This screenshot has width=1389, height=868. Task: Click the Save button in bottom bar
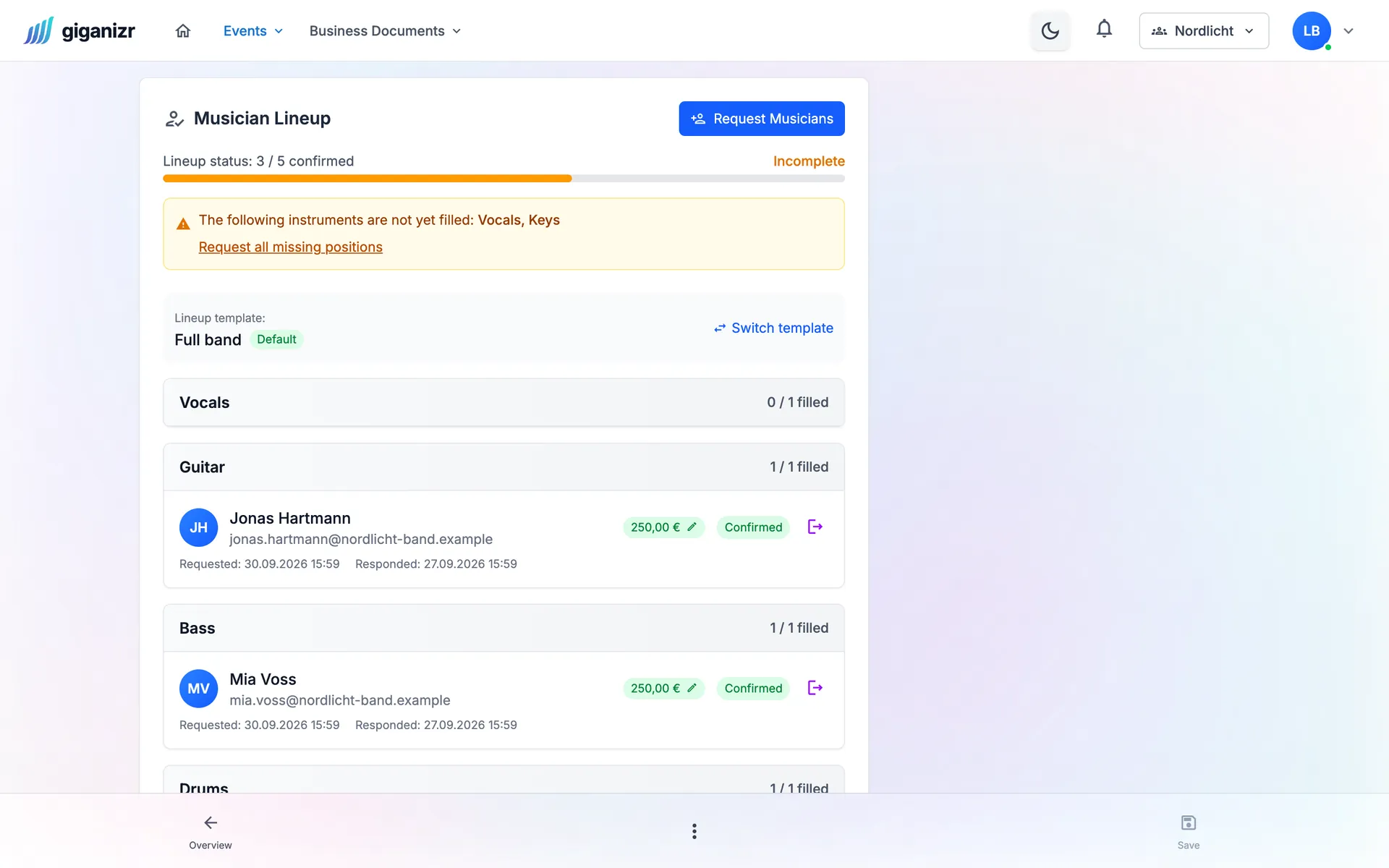(x=1188, y=832)
